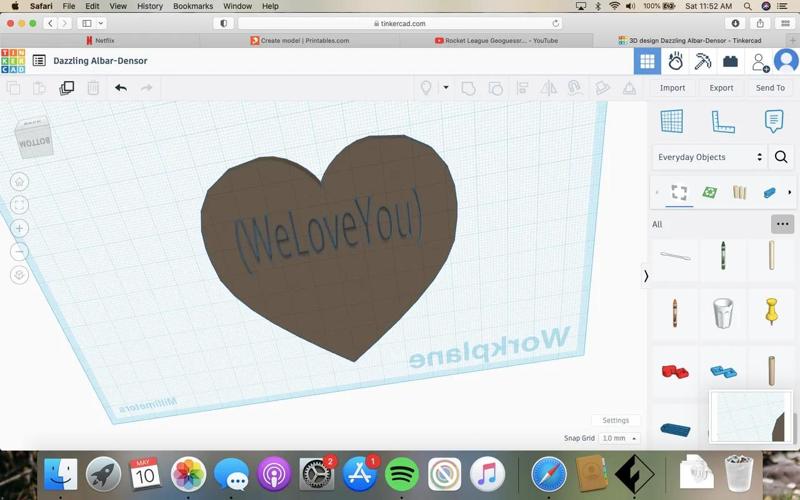Open the Bricks mode icon

click(730, 61)
